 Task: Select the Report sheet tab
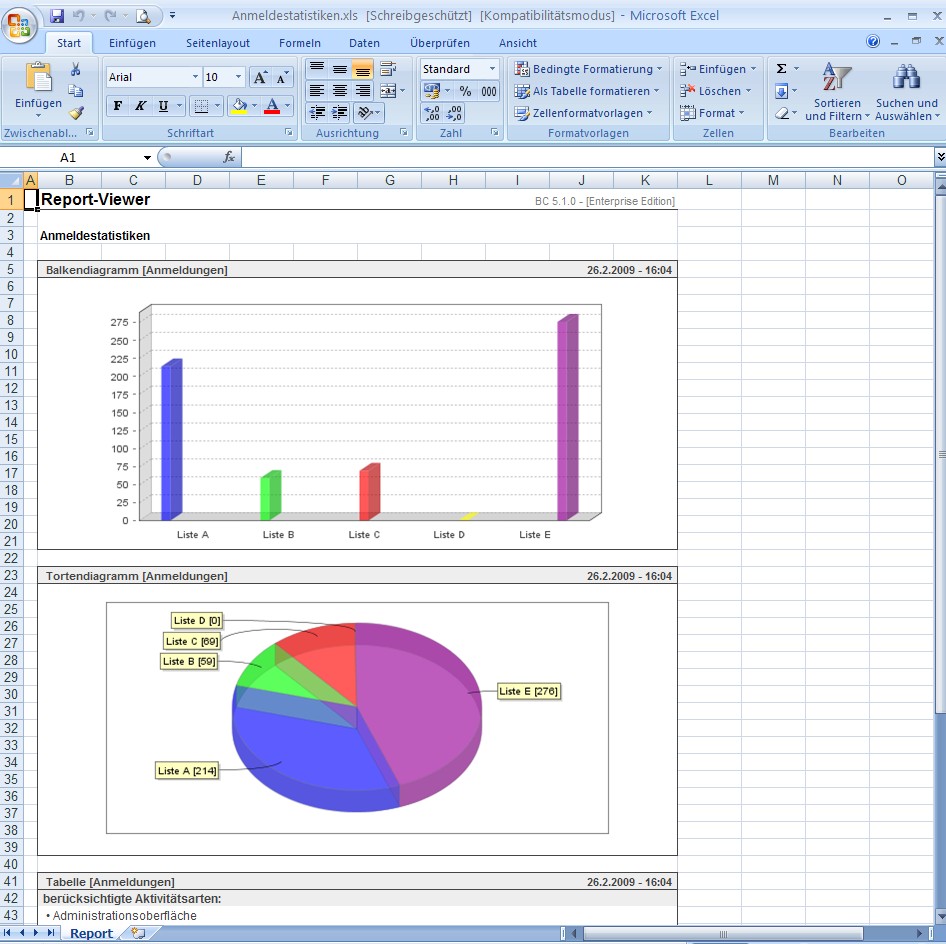[x=91, y=933]
